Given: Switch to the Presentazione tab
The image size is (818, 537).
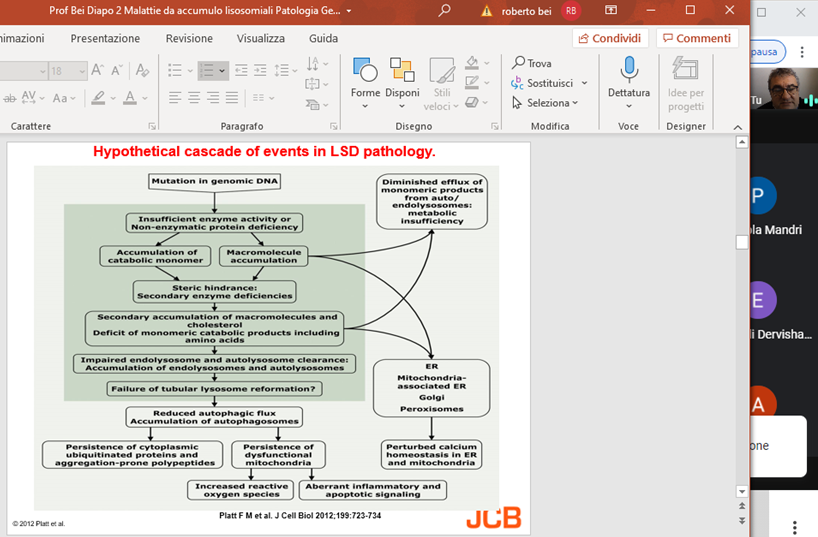Looking at the screenshot, I should [105, 38].
